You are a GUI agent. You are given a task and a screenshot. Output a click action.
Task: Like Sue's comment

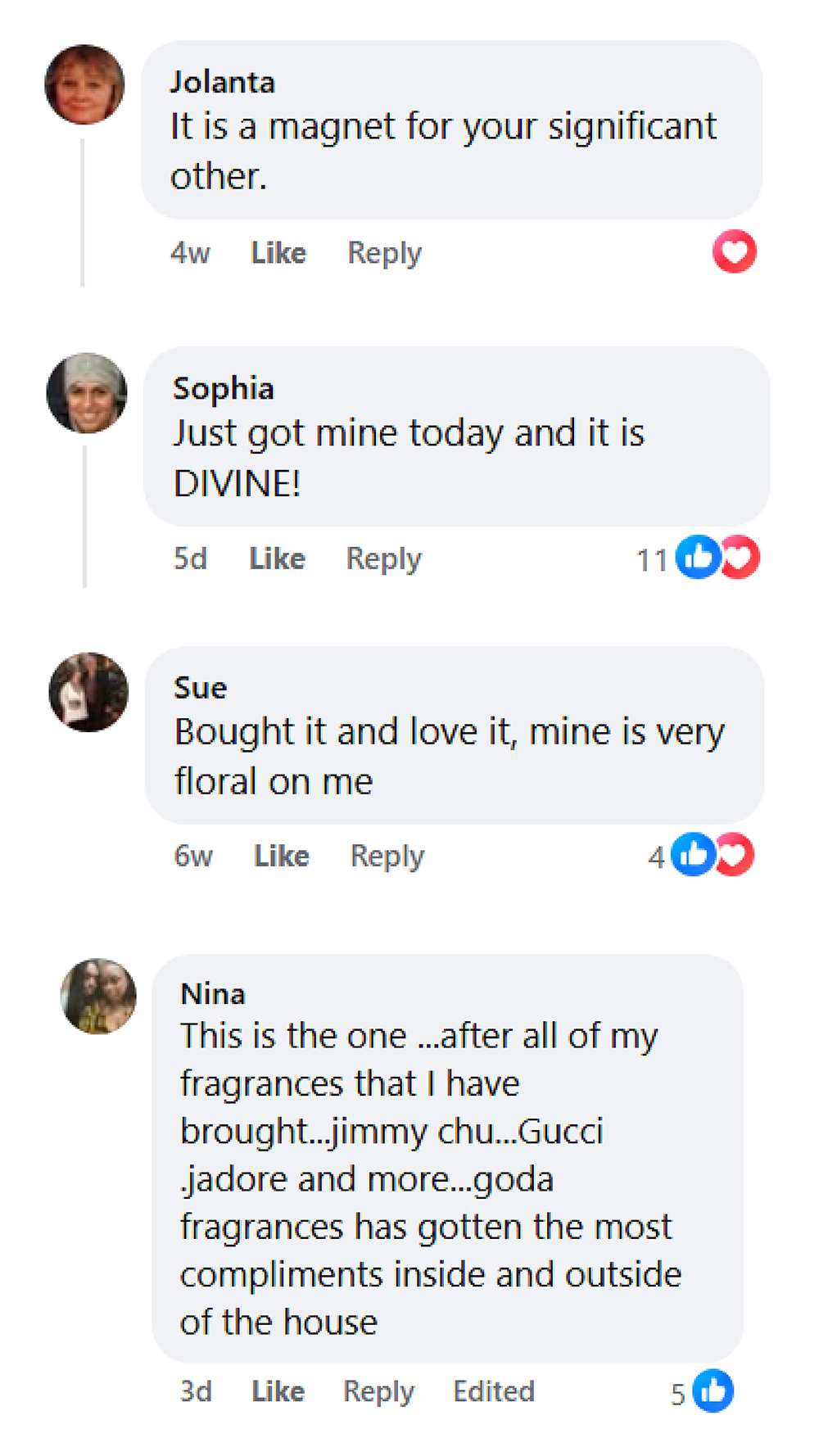coord(282,856)
